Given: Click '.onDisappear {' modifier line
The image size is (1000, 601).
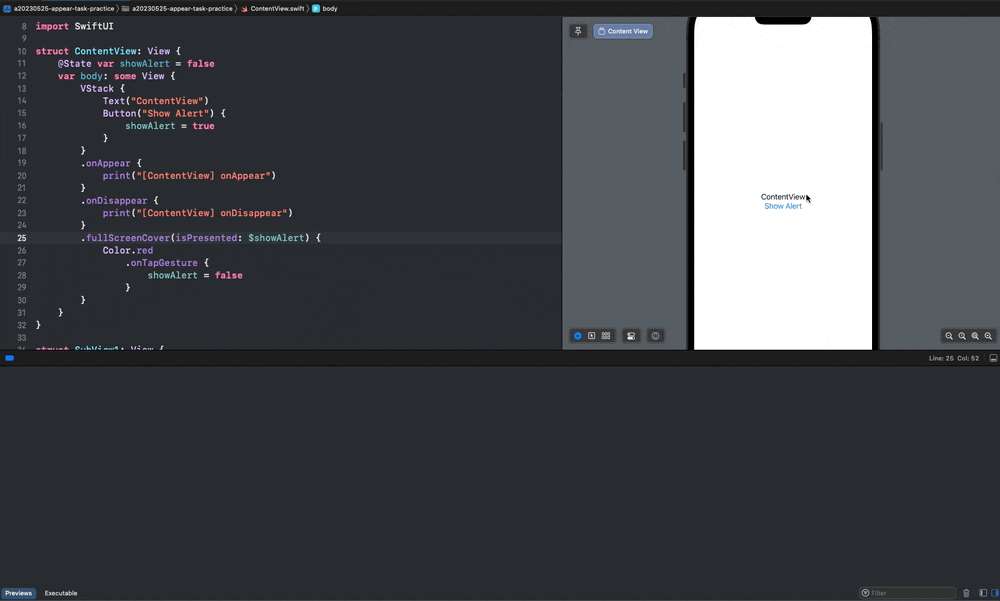Looking at the screenshot, I should (x=119, y=200).
